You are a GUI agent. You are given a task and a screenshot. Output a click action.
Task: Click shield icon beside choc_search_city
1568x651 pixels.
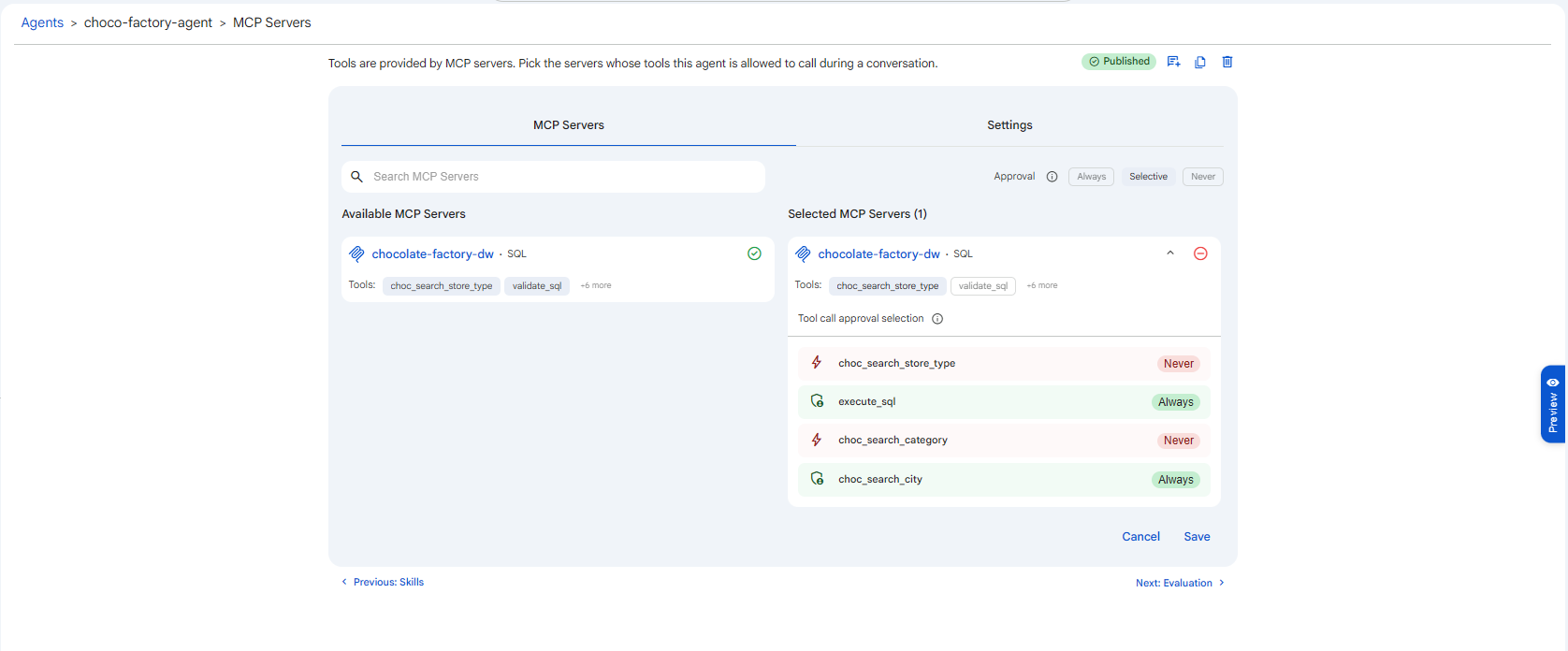[x=817, y=479]
